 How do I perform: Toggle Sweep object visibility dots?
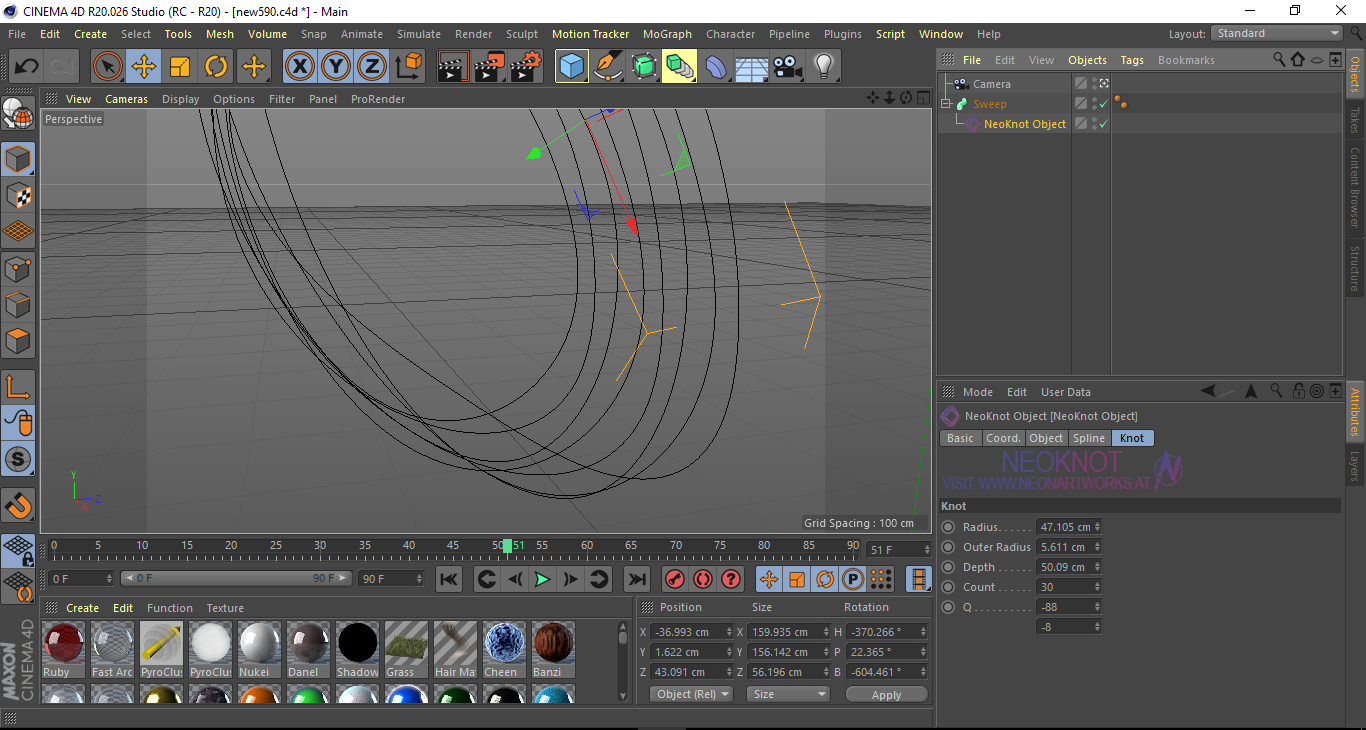pyautogui.click(x=1094, y=104)
